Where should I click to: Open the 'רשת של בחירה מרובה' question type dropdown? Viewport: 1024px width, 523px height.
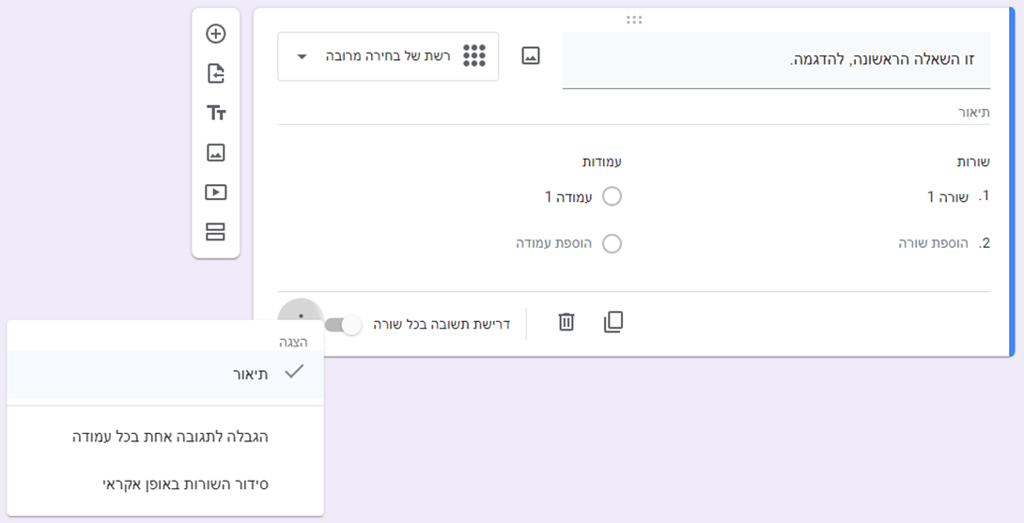[x=388, y=56]
